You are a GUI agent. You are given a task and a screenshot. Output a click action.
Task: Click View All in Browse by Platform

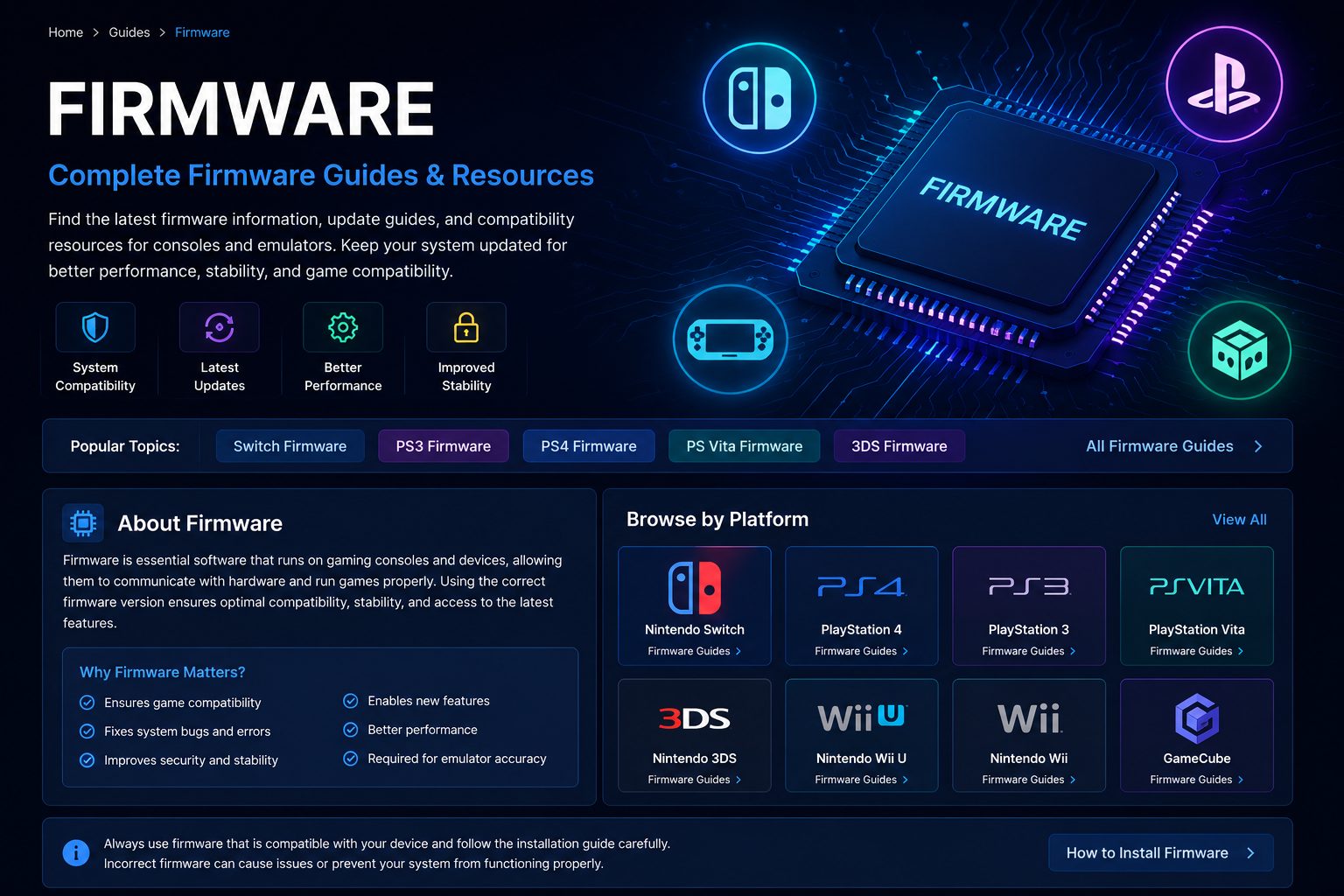coord(1239,520)
